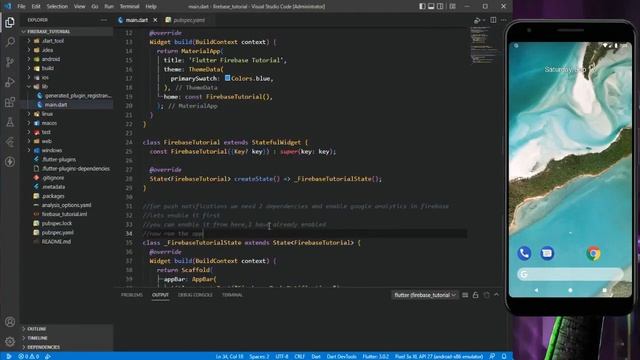Click Dart DevTools in the status bar

point(342,356)
